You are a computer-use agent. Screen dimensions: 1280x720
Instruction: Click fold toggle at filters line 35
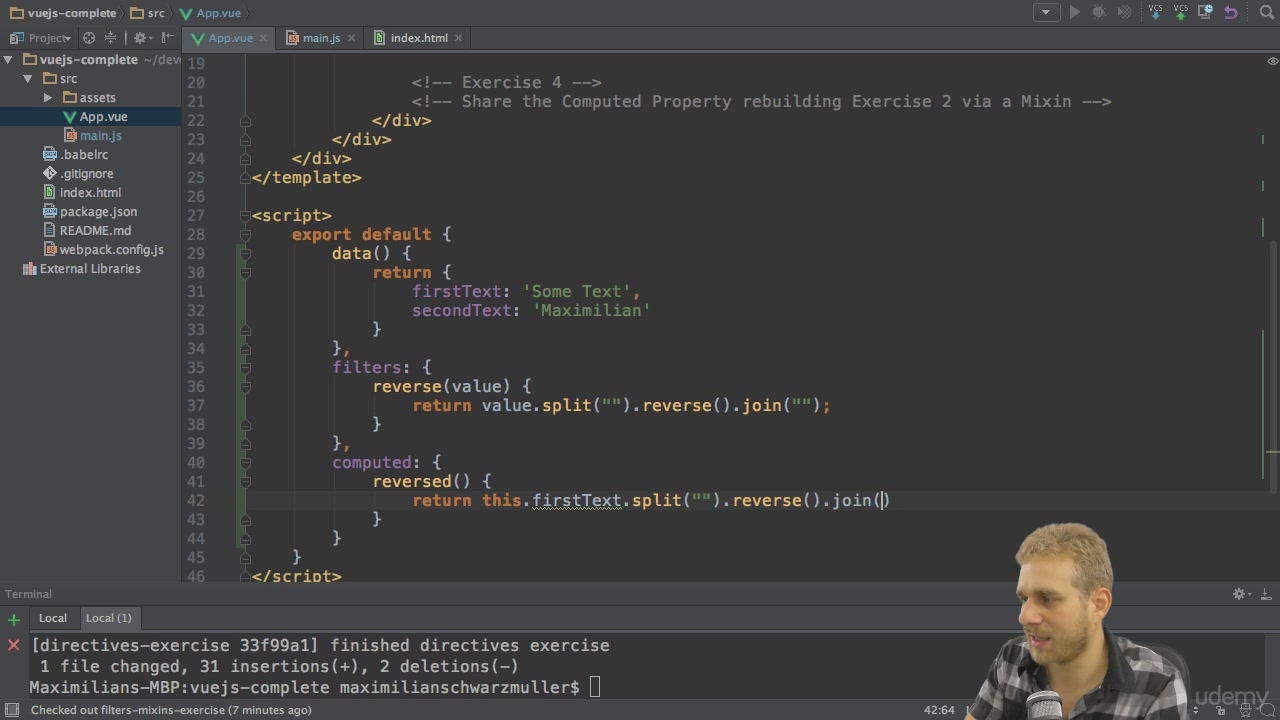click(x=245, y=368)
